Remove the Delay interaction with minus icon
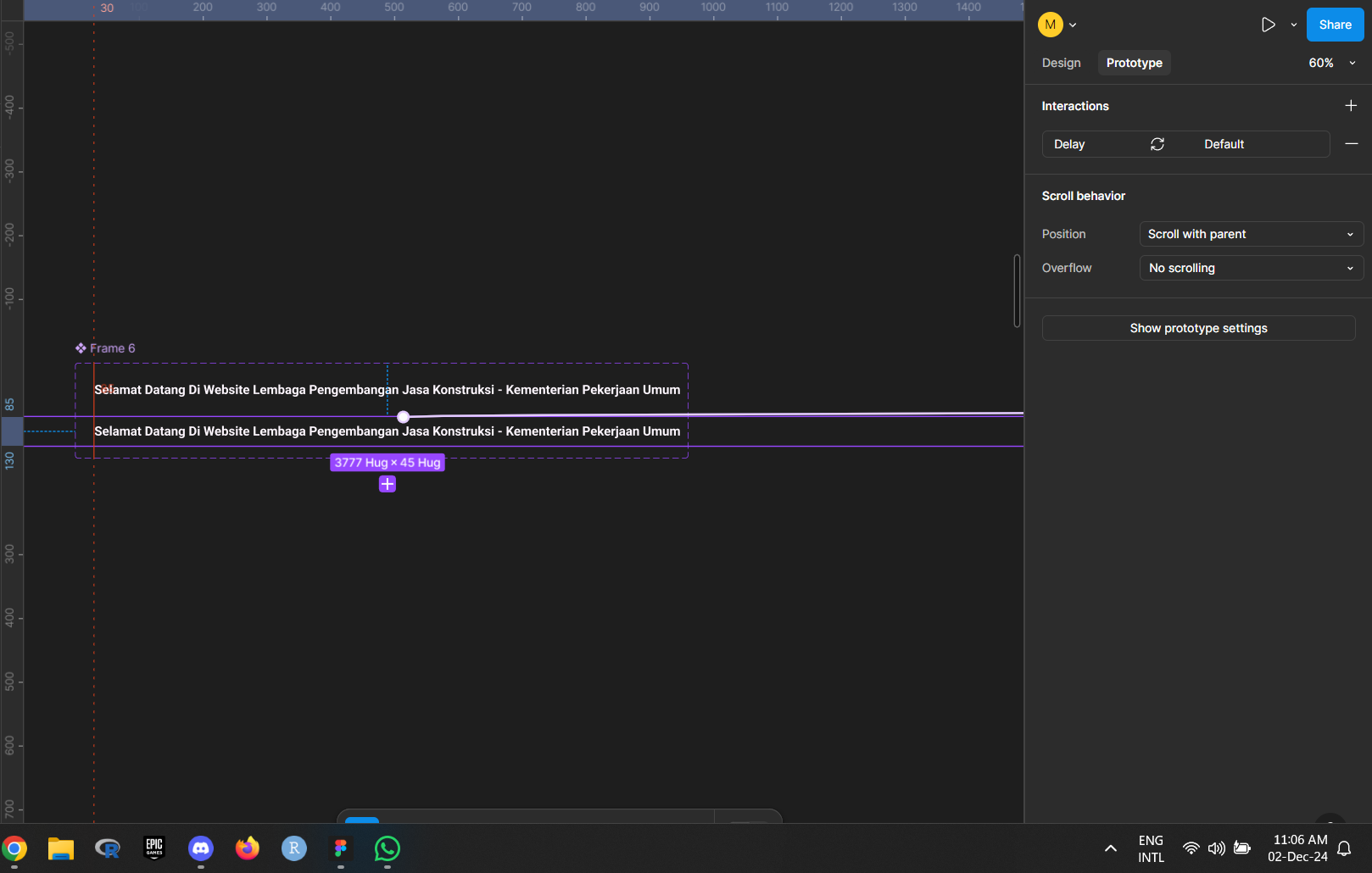The height and width of the screenshot is (873, 1372). tap(1352, 143)
